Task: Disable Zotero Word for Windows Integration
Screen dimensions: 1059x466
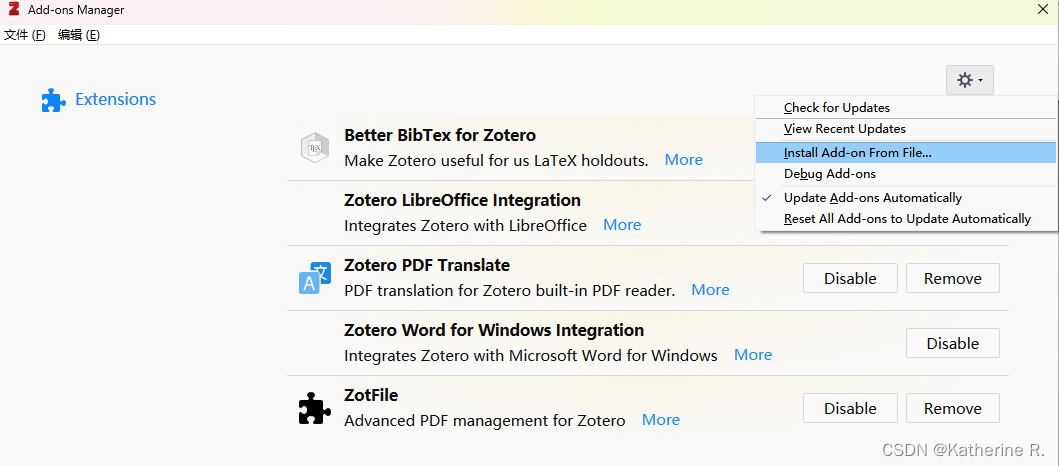Action: pos(952,343)
